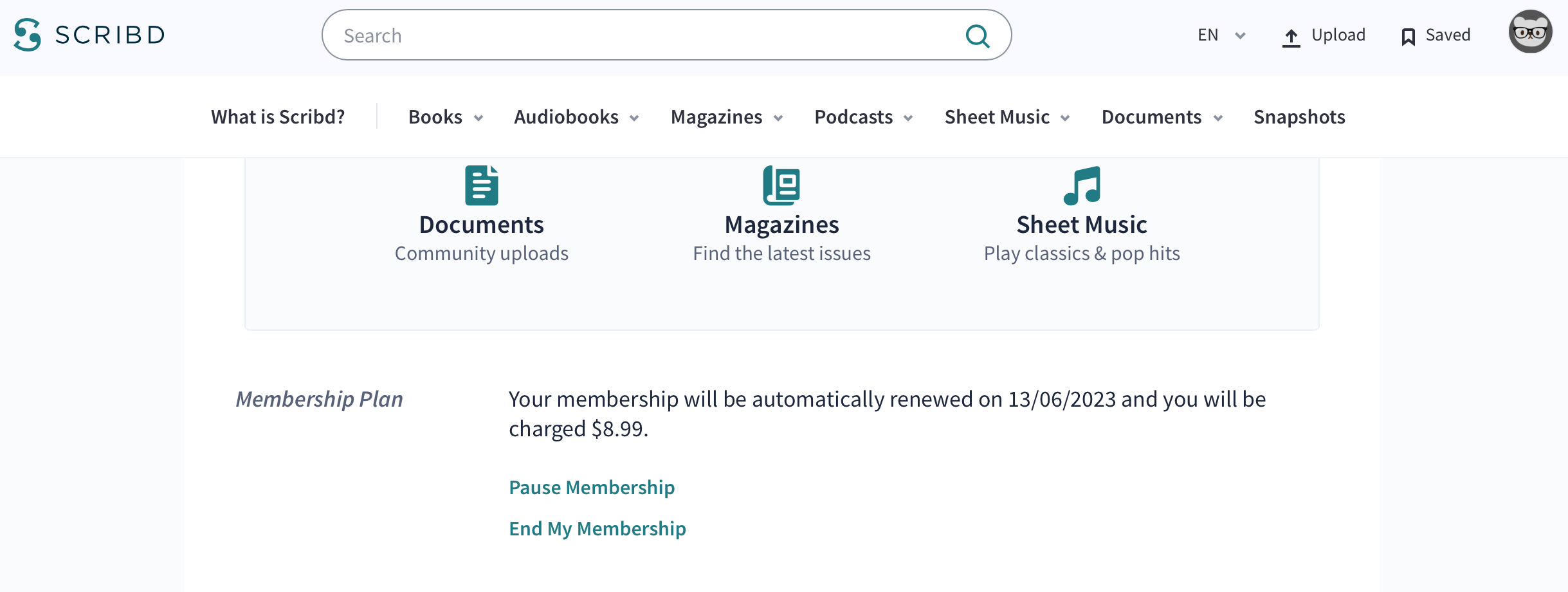This screenshot has height=592, width=1568.
Task: Click the End My Membership link
Action: pos(597,529)
